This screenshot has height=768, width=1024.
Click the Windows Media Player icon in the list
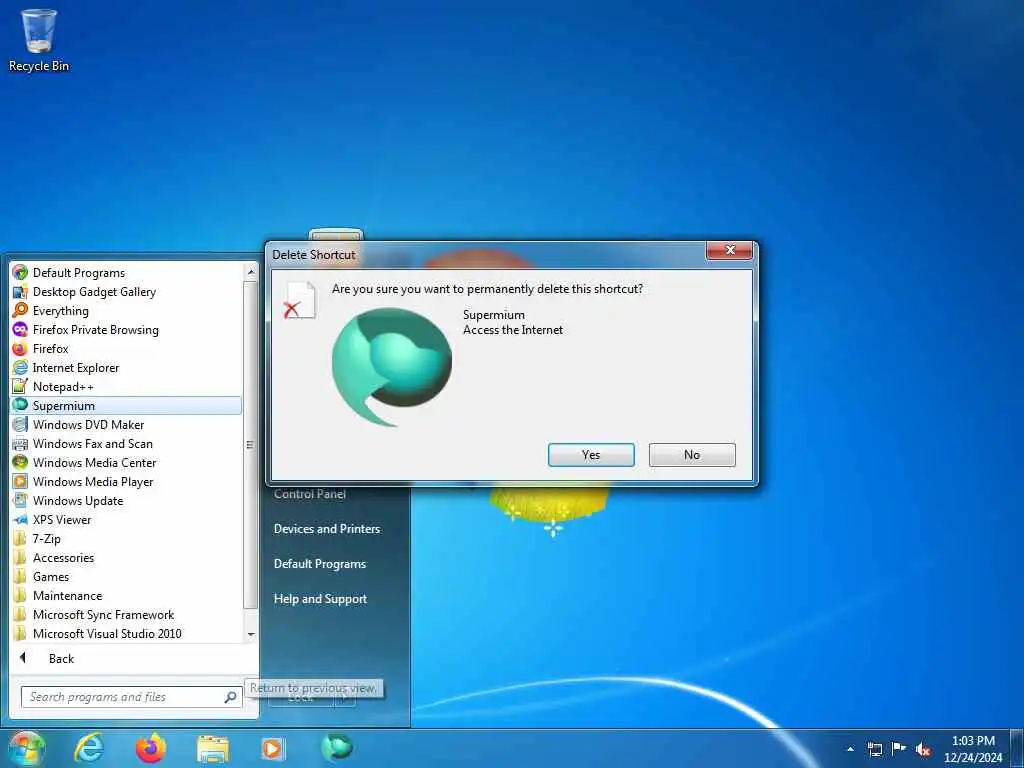pos(20,481)
